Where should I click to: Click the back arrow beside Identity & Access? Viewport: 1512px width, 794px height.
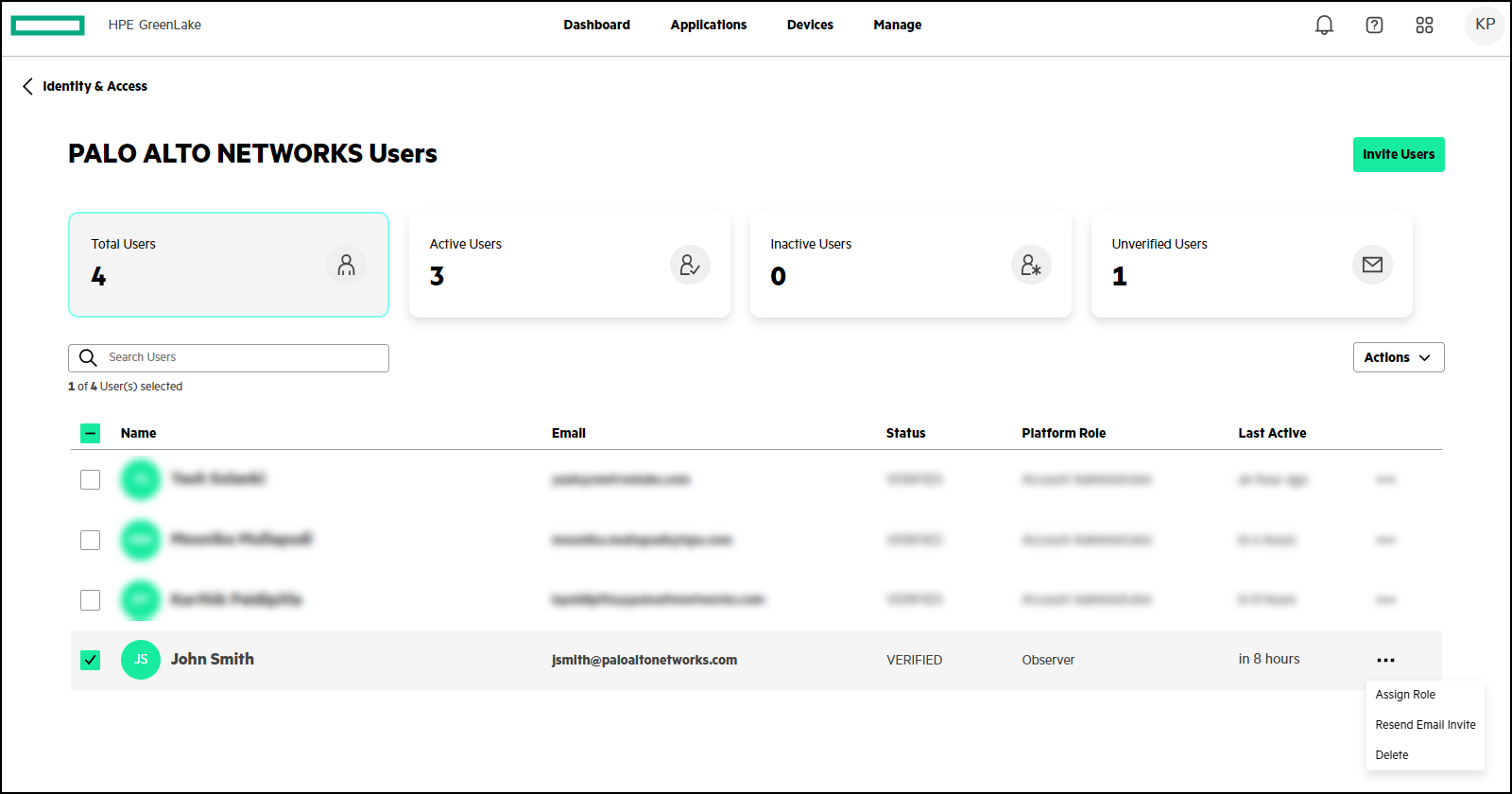tap(27, 86)
